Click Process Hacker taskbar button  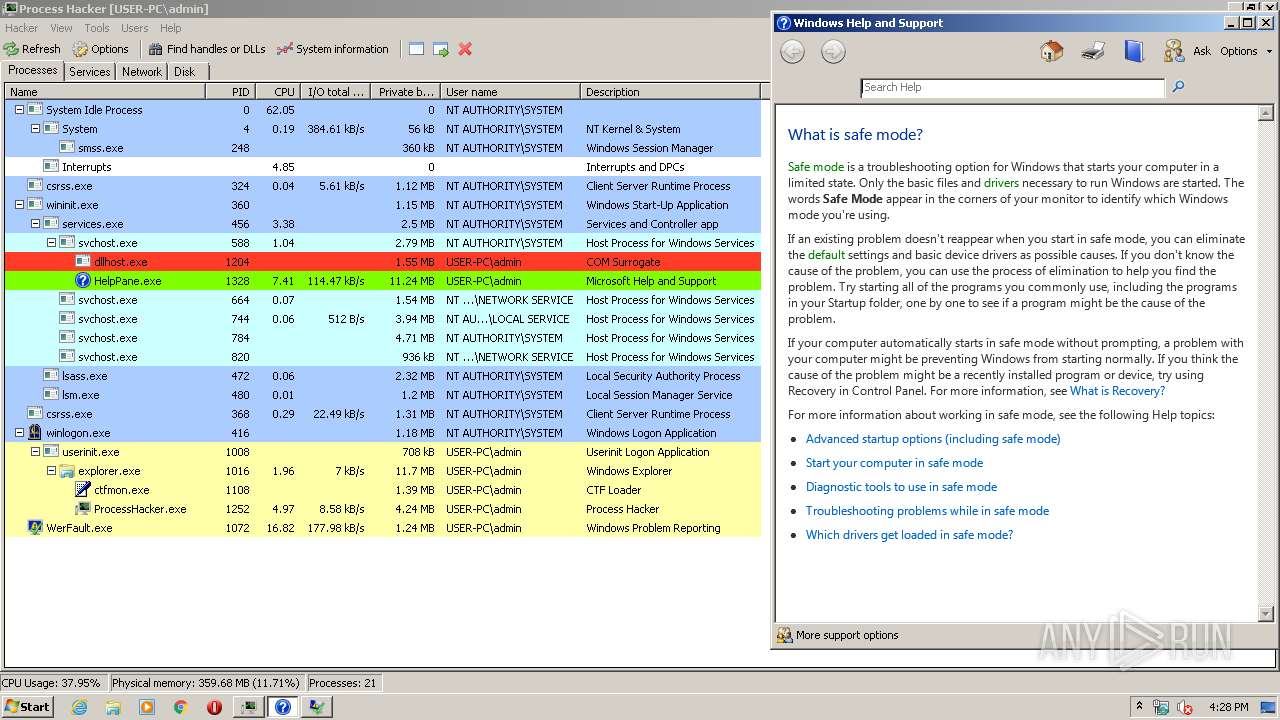[249, 707]
